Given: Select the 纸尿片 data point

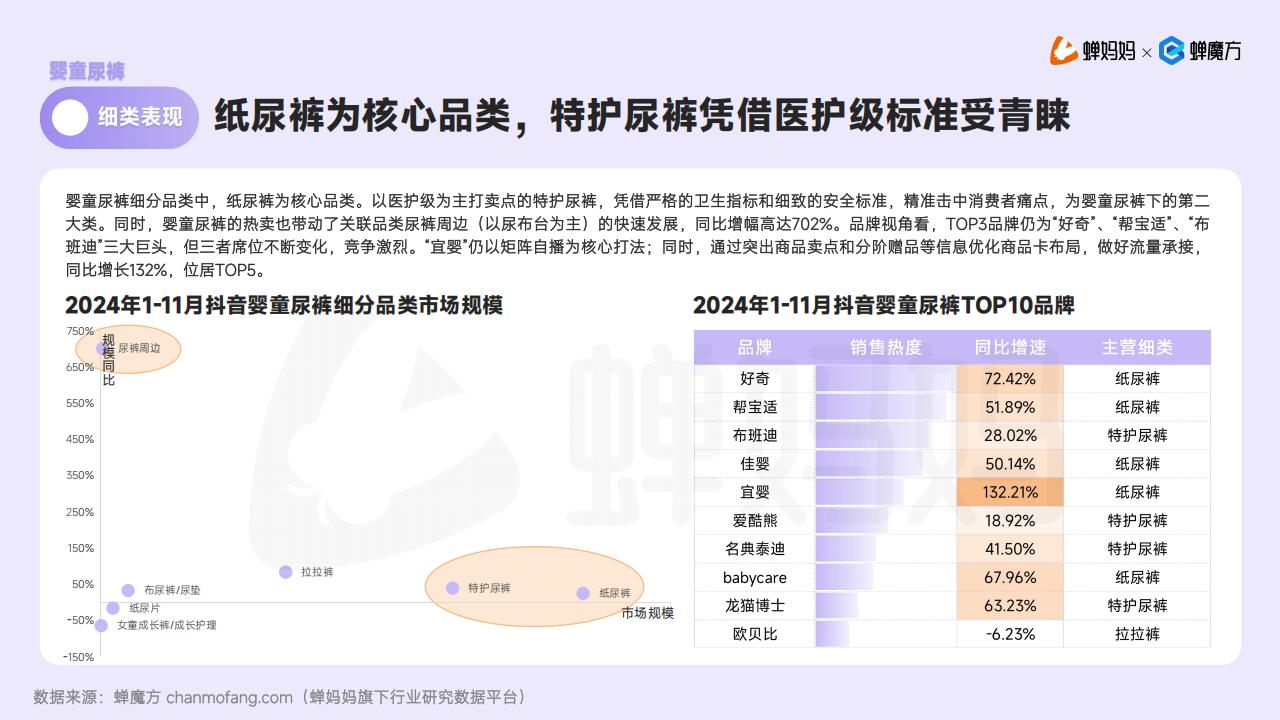Looking at the screenshot, I should [113, 608].
